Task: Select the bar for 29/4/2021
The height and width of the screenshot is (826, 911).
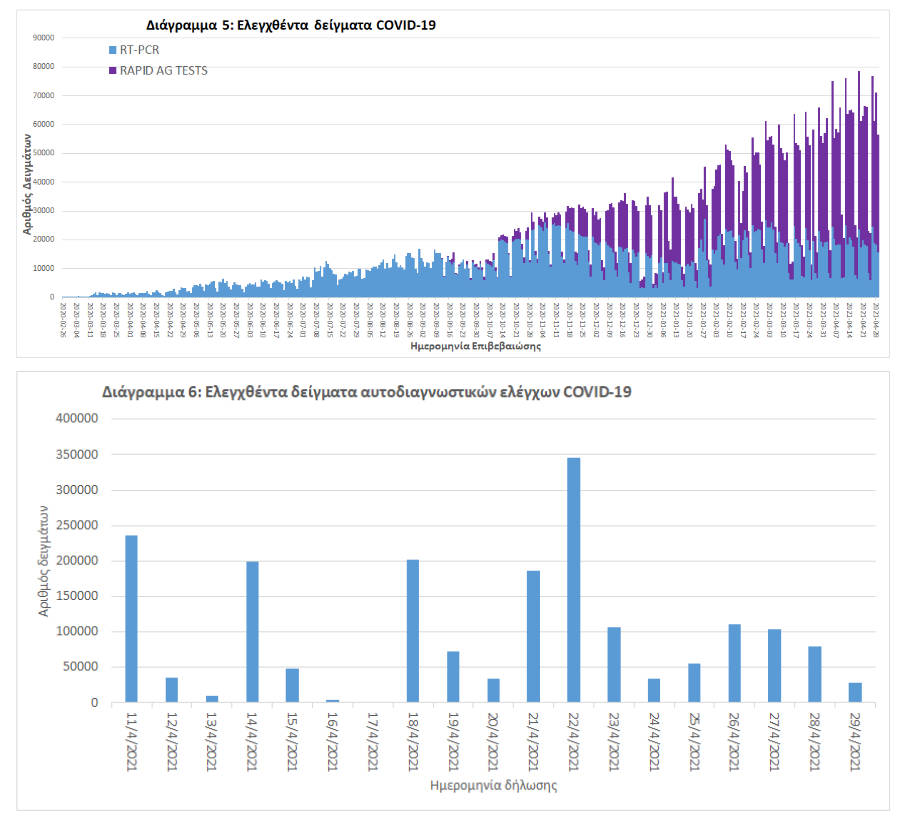Action: (x=855, y=692)
